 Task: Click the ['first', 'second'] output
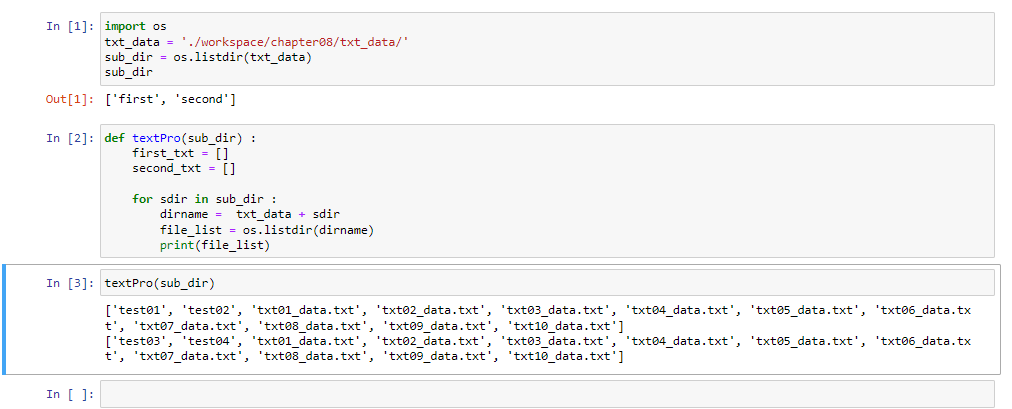point(170,99)
